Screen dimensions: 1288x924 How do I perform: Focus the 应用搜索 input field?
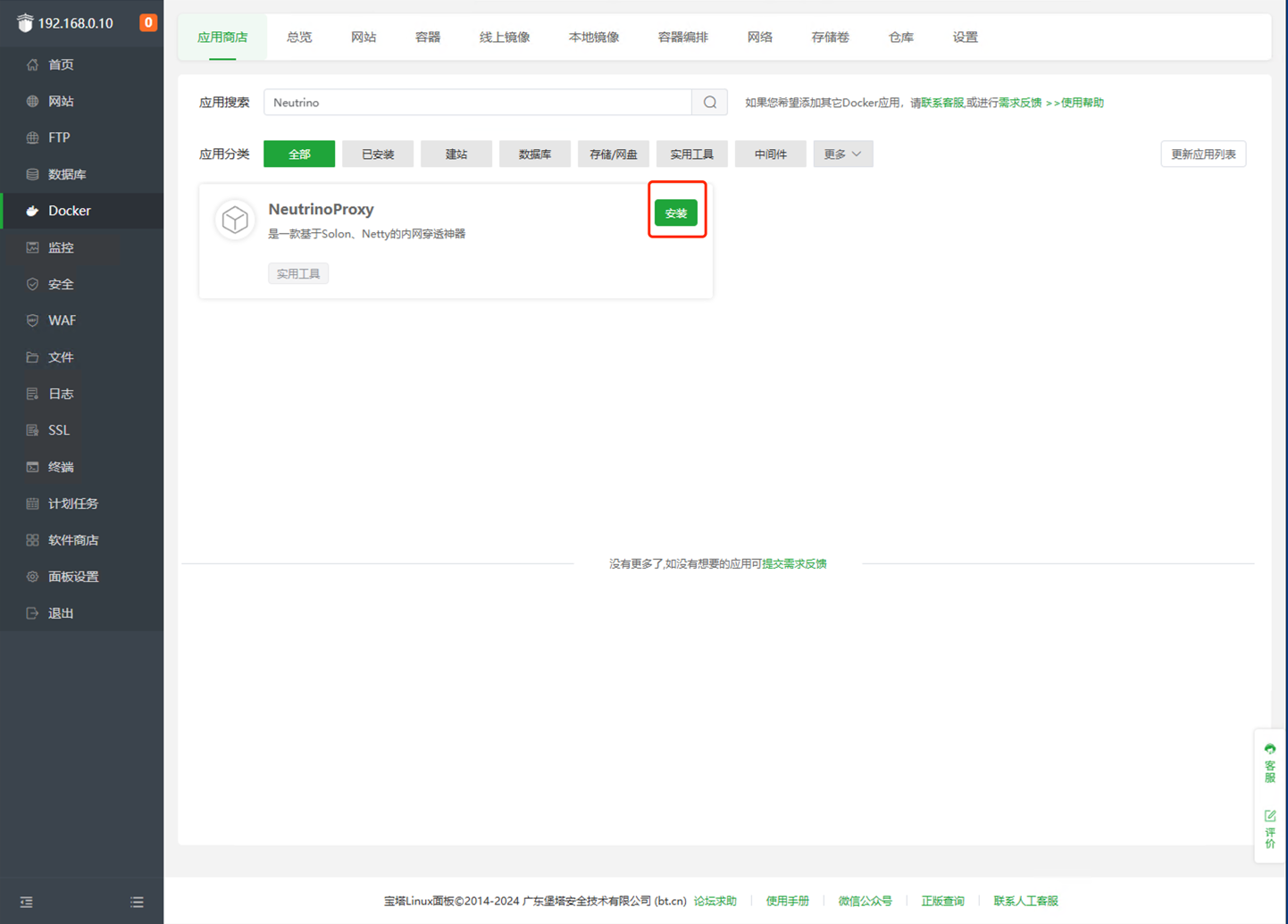point(477,103)
